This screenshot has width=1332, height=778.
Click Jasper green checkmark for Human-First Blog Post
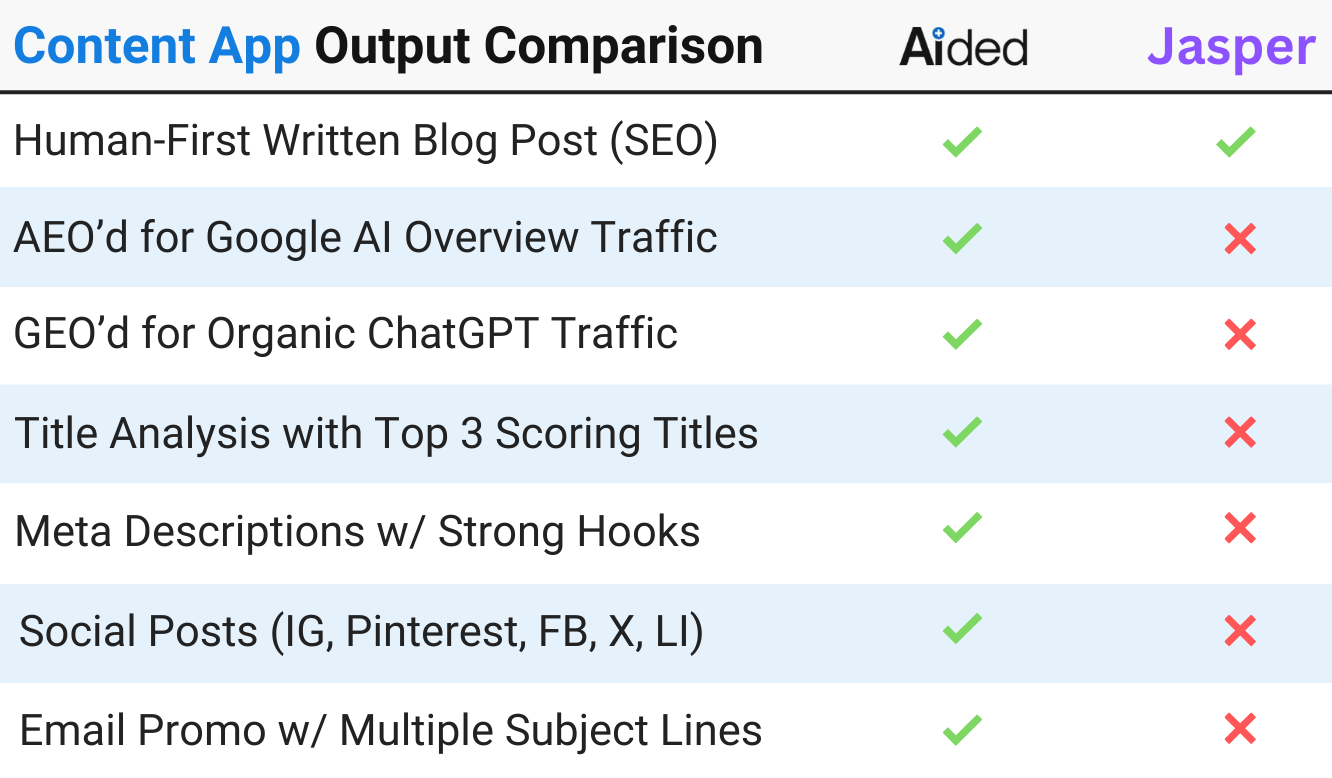[1236, 142]
